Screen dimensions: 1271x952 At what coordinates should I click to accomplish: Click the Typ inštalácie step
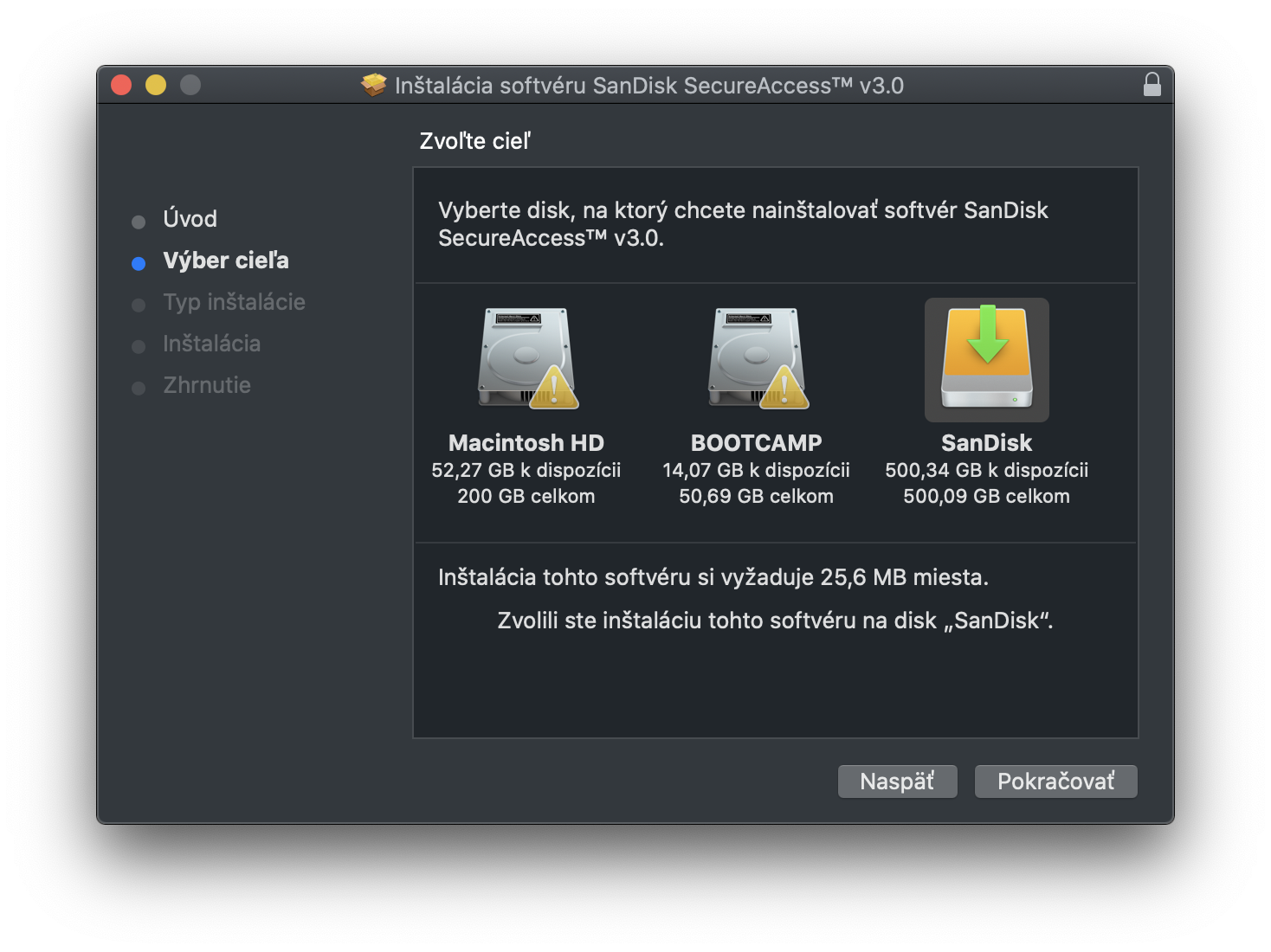pos(235,302)
